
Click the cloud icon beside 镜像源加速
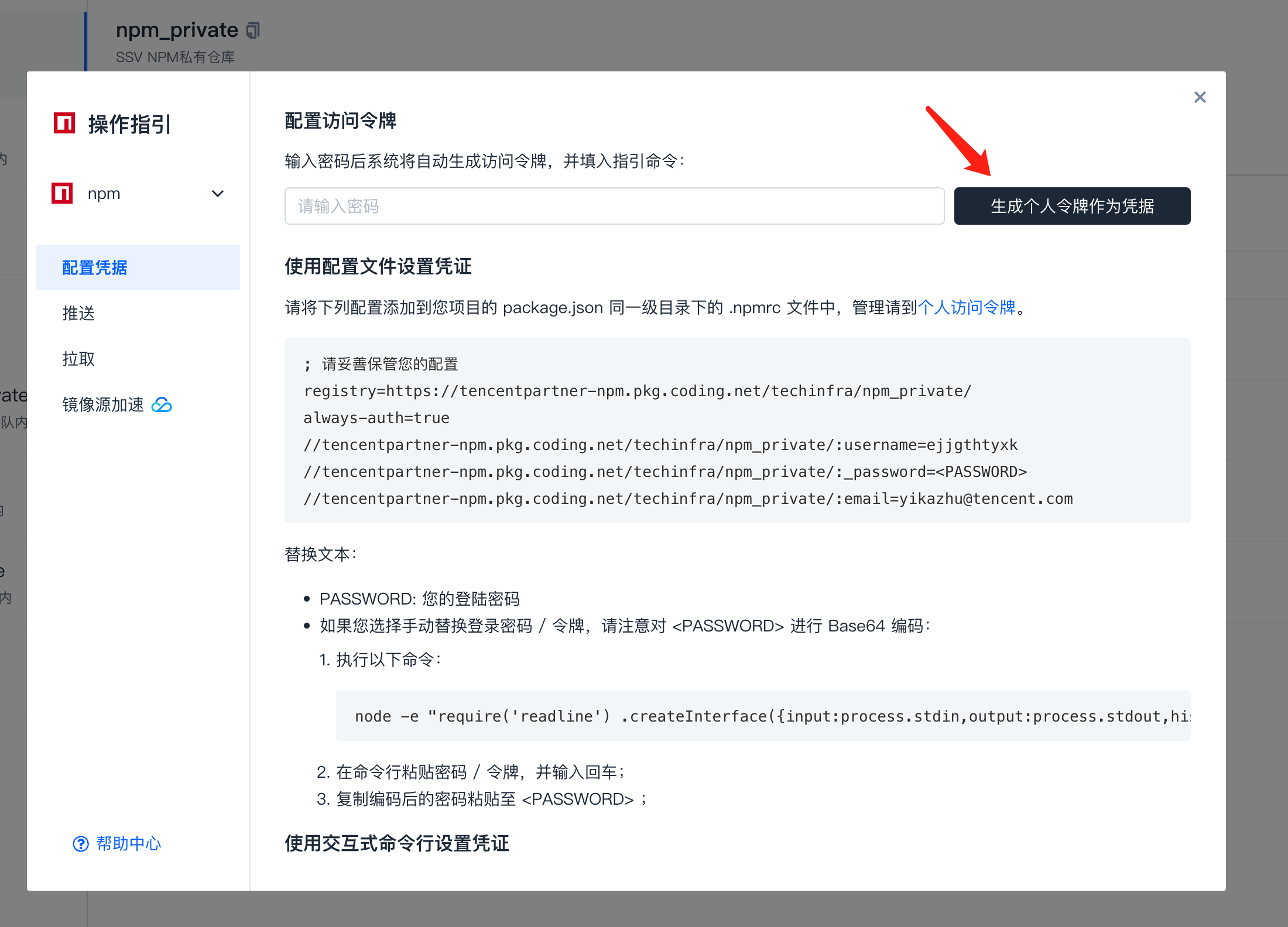coord(162,404)
